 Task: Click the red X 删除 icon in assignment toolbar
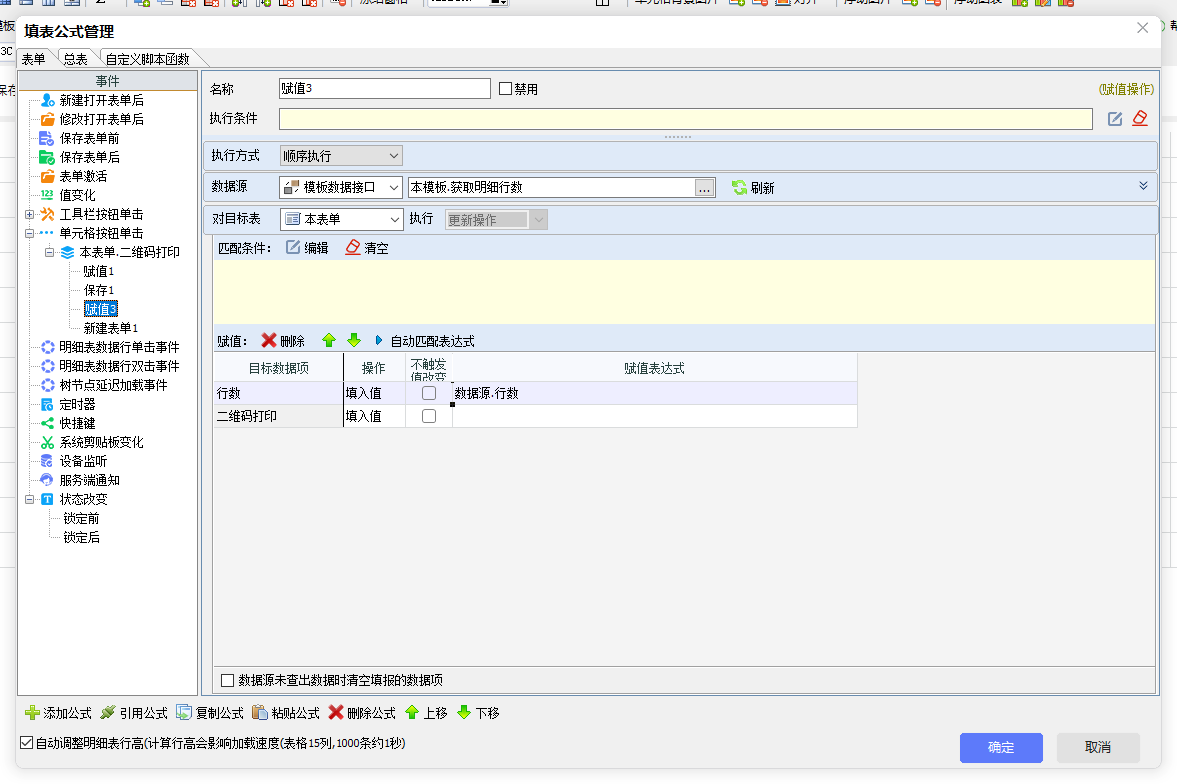269,341
